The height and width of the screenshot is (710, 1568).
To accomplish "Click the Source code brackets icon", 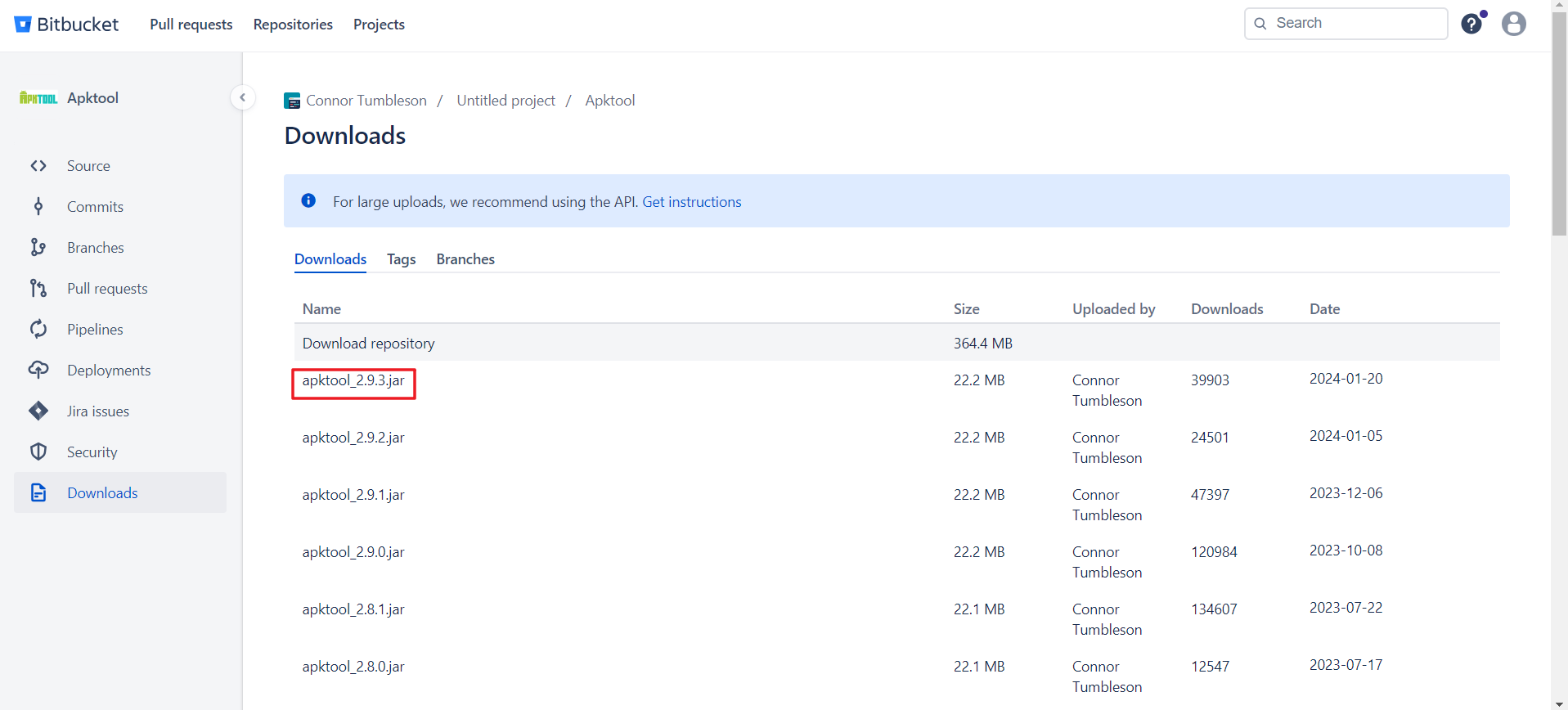I will (38, 166).
